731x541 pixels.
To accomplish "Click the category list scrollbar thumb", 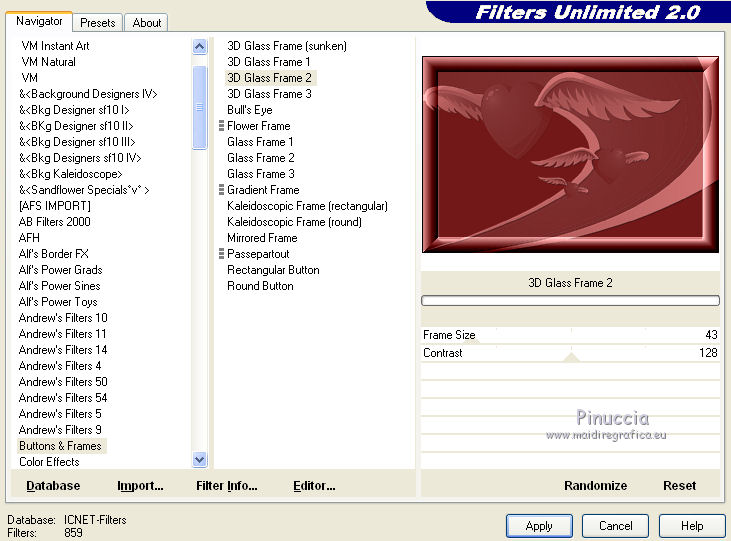I will (200, 107).
